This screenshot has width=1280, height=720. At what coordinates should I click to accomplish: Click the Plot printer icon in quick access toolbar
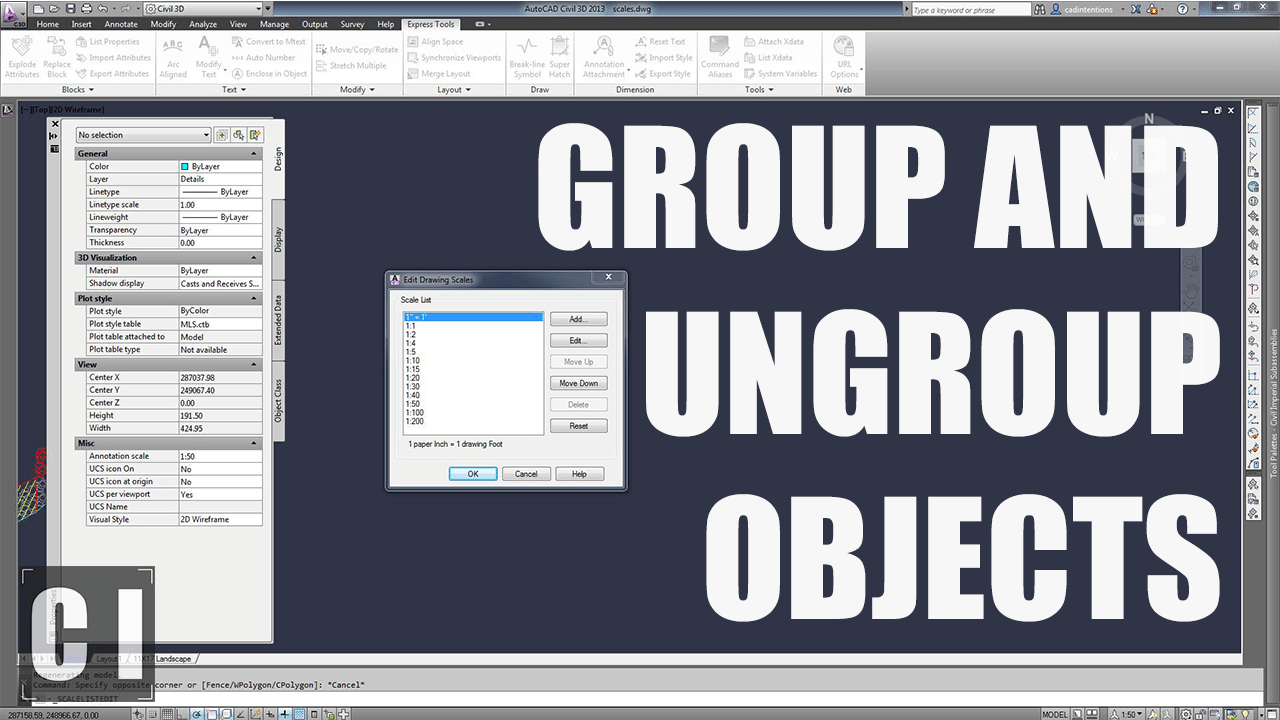click(x=86, y=8)
